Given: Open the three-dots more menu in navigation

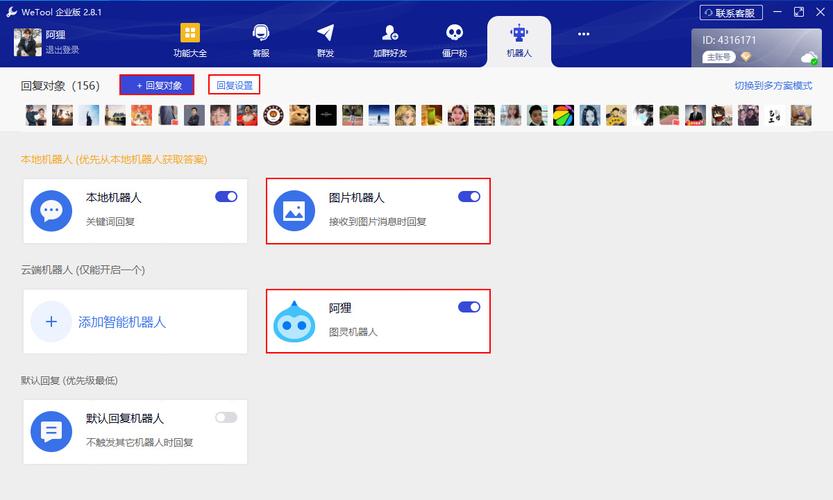Looking at the screenshot, I should click(584, 34).
